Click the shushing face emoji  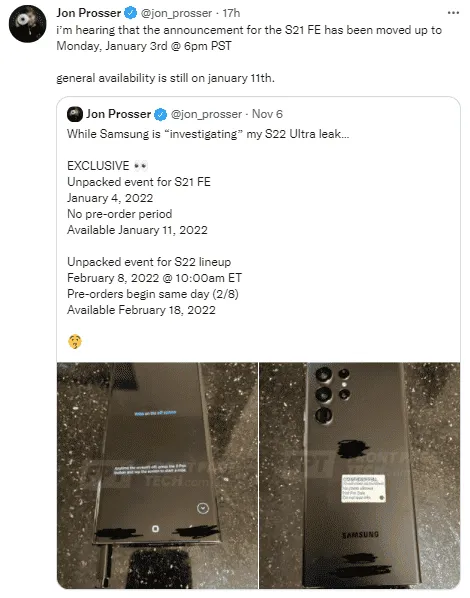75,341
